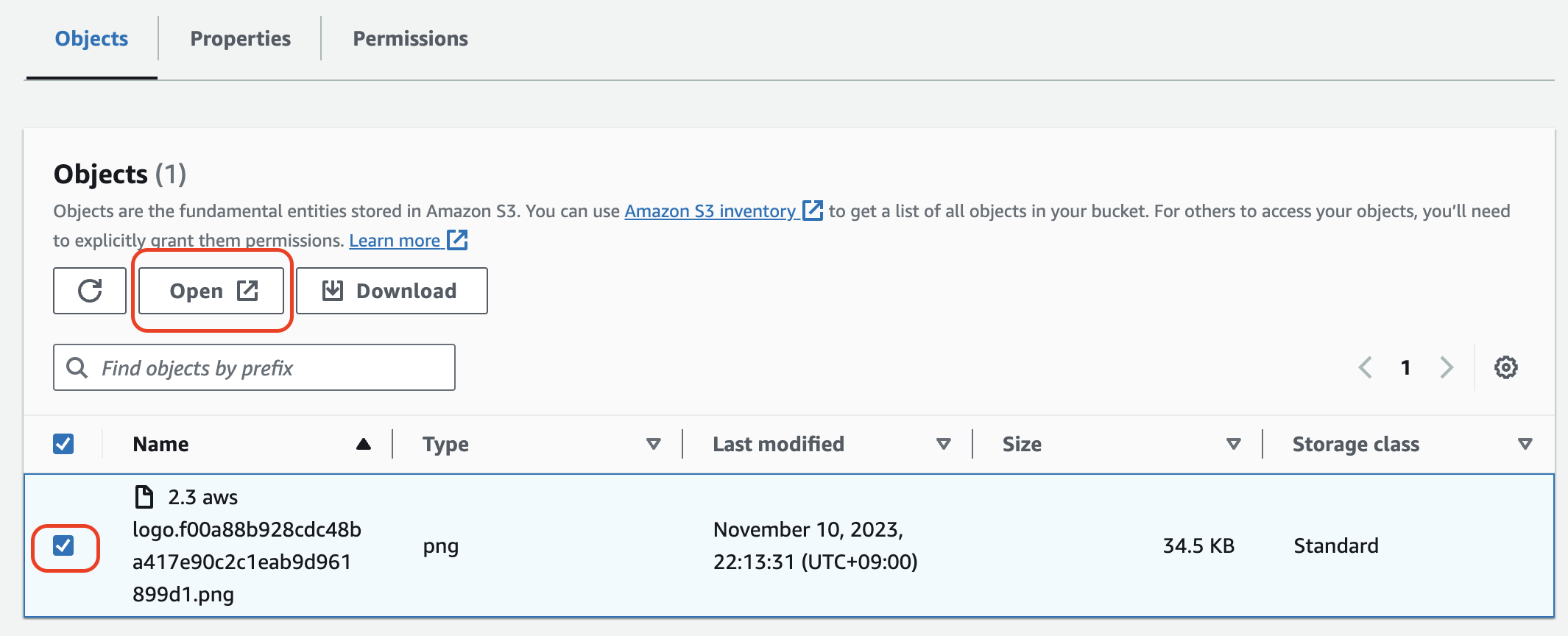The width and height of the screenshot is (1568, 636).
Task: Open the Type column filter dropdown
Action: 652,444
